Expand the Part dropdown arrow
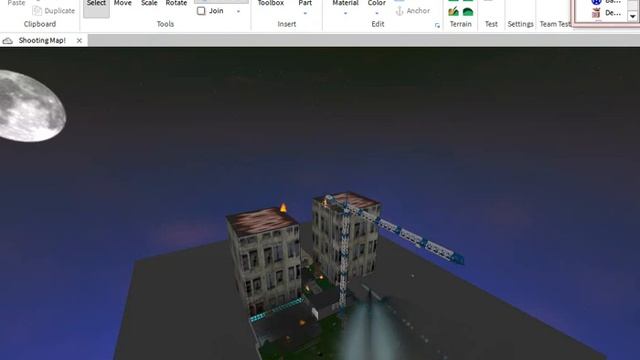The image size is (640, 360). click(x=305, y=14)
